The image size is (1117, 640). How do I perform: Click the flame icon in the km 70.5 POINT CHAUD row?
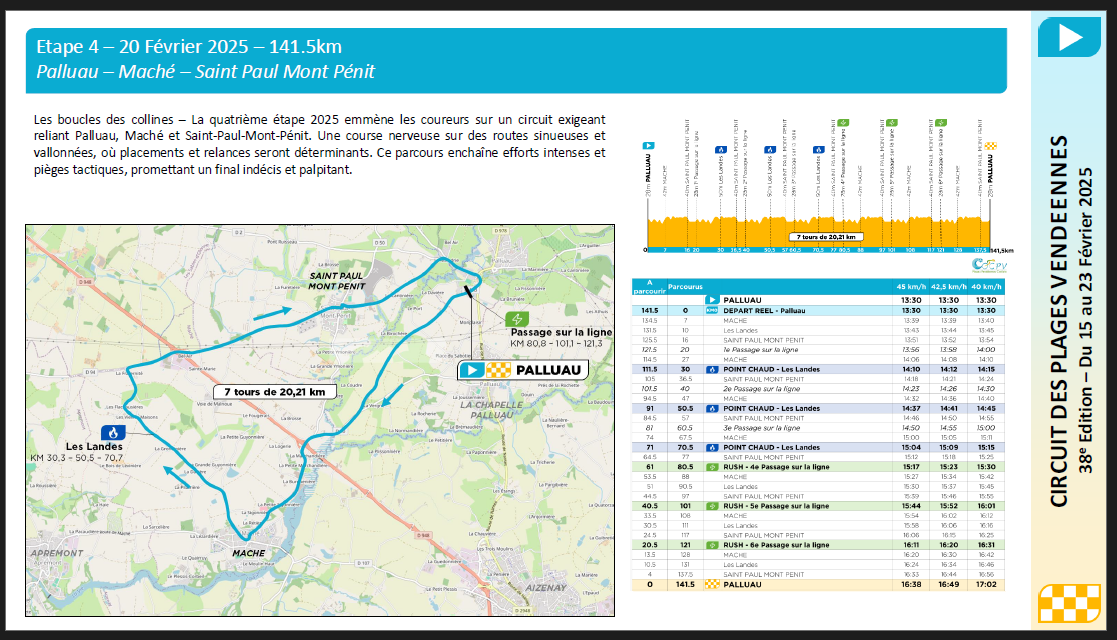[712, 448]
